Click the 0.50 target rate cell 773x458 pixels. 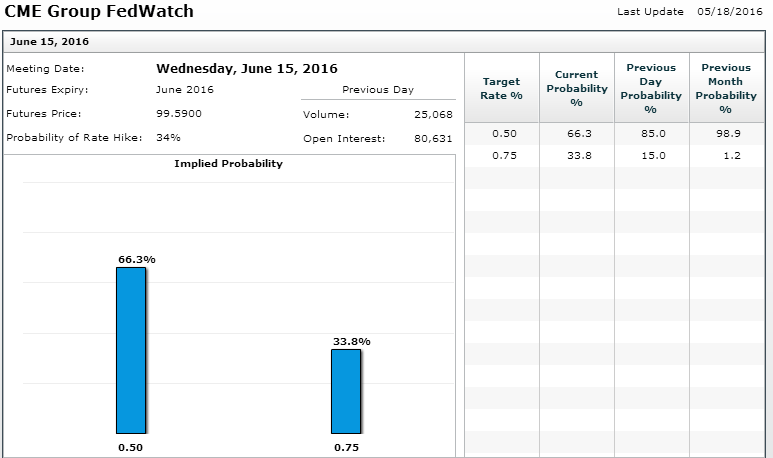(x=504, y=134)
